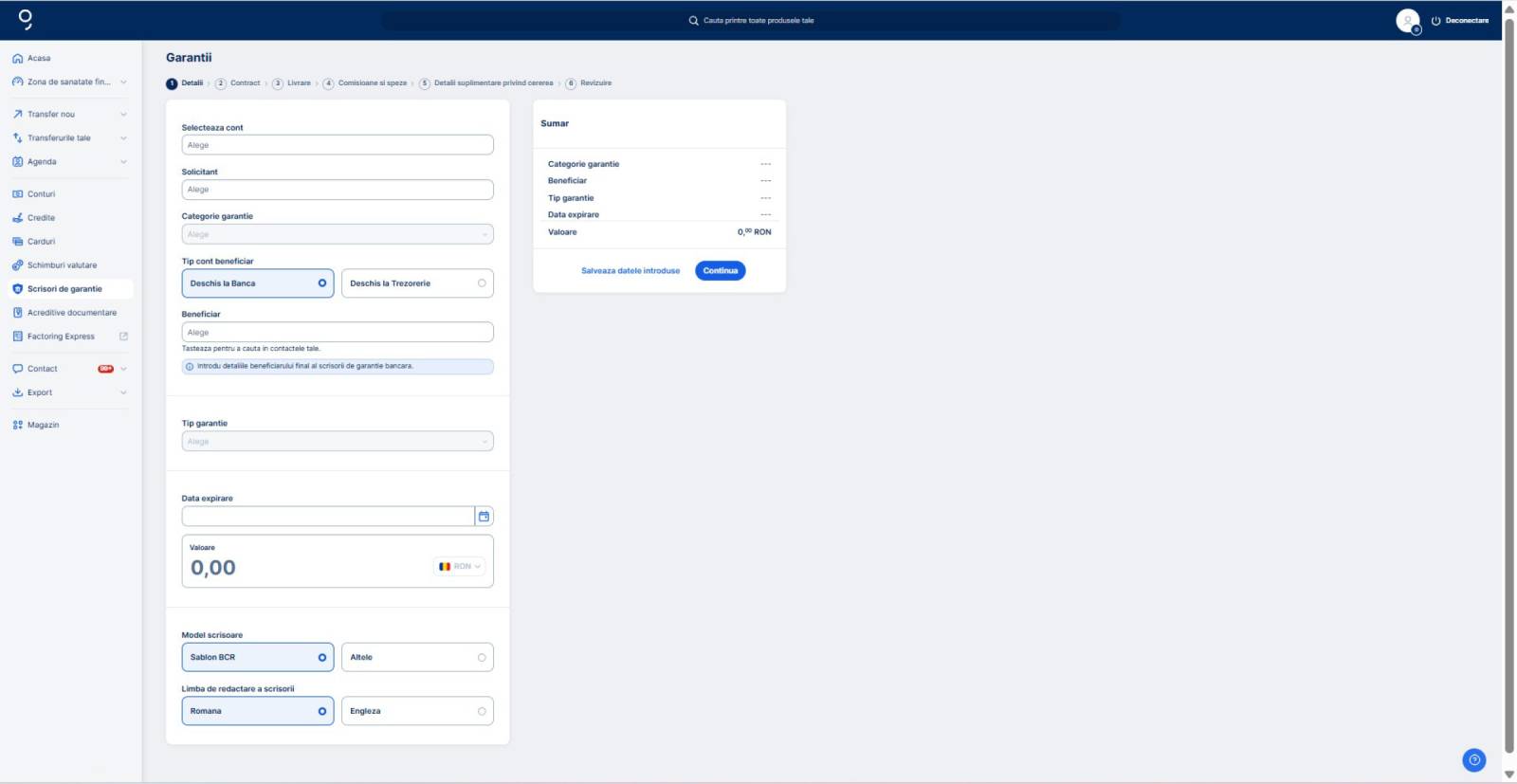Image resolution: width=1517 pixels, height=784 pixels.
Task: Open the Tip garantie dropdown
Action: click(338, 442)
